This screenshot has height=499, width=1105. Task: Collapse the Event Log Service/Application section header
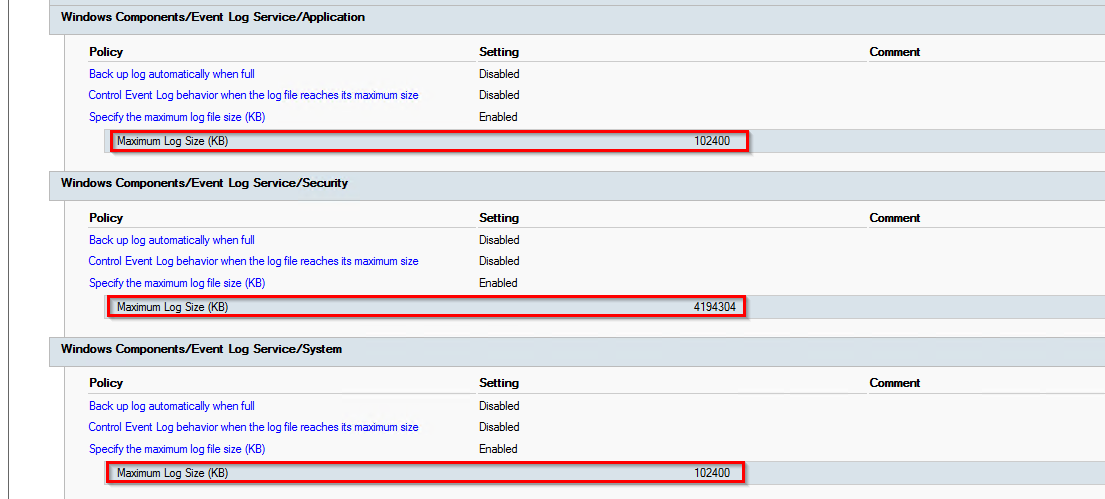pos(577,20)
